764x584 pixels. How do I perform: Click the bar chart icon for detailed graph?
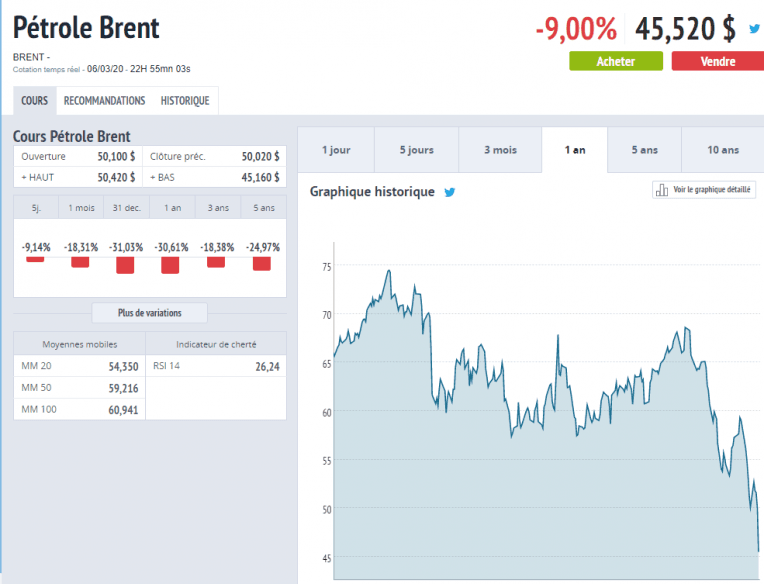pyautogui.click(x=661, y=190)
